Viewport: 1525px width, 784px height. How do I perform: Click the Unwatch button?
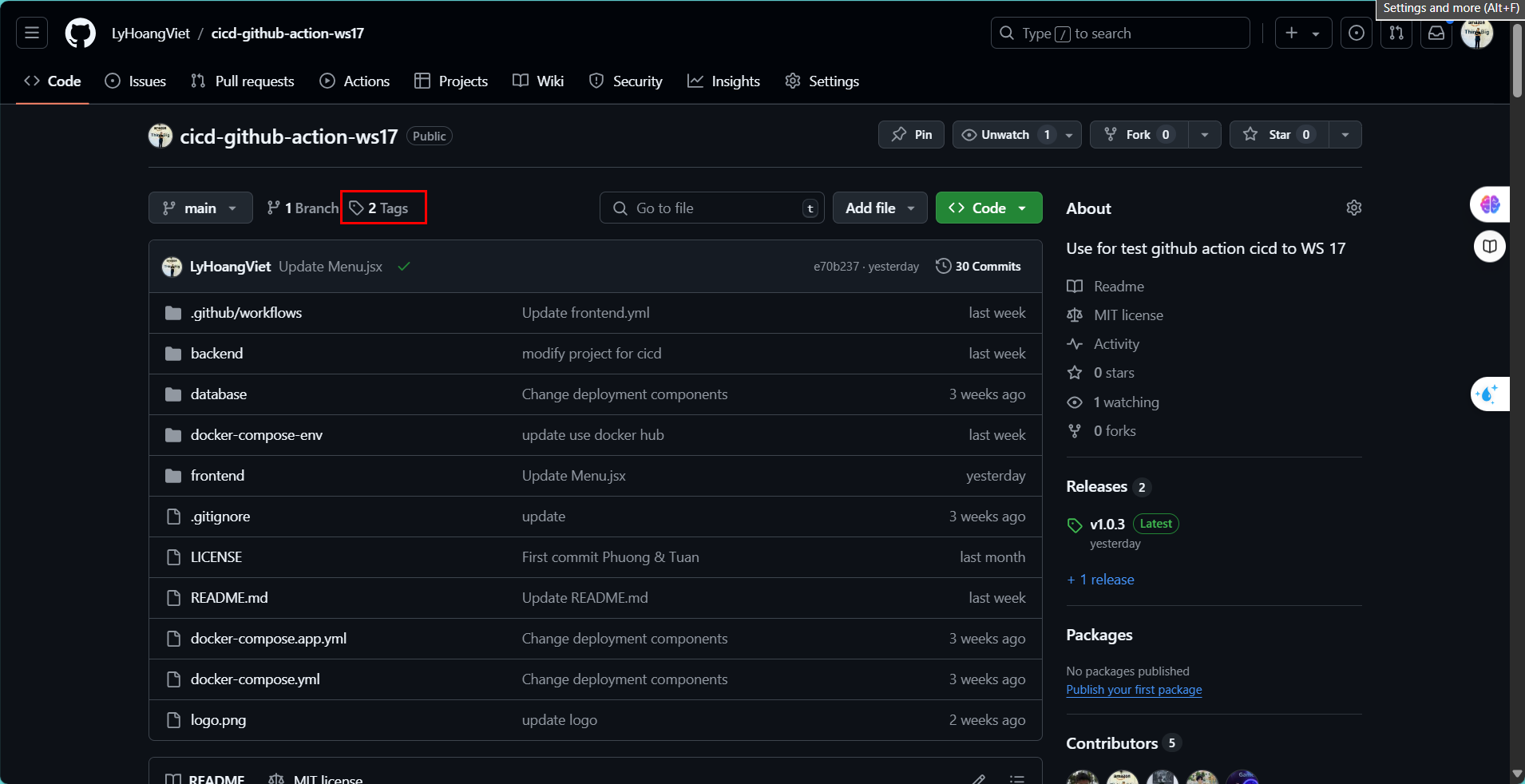[1007, 134]
